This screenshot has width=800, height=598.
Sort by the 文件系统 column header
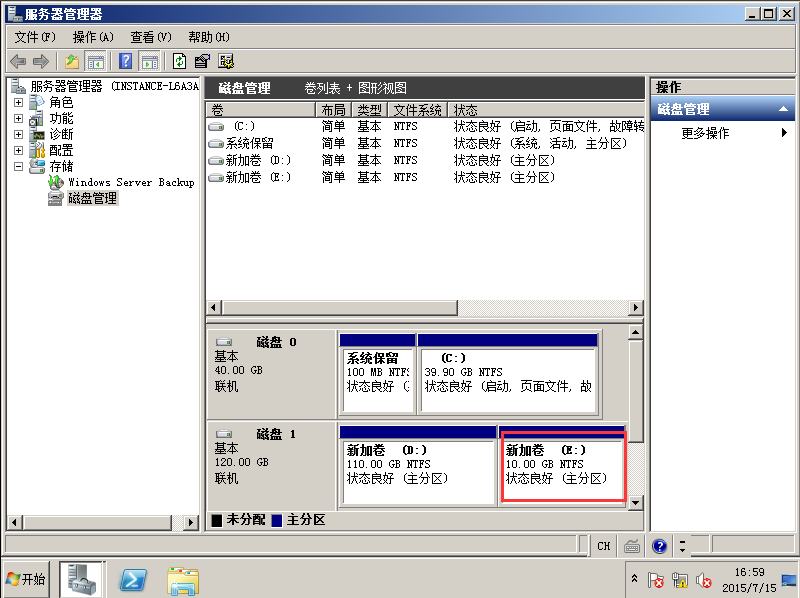tap(418, 110)
